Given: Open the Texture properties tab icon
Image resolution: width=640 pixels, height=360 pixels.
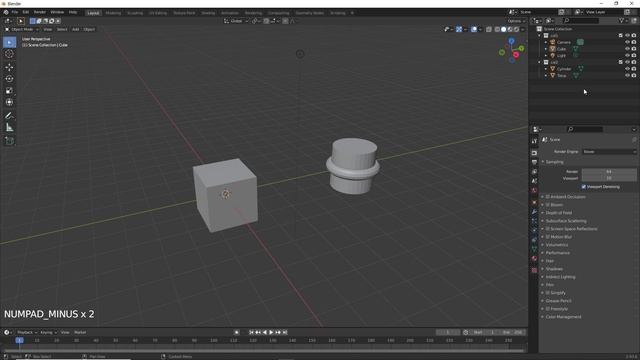Looking at the screenshot, I should point(534,270).
